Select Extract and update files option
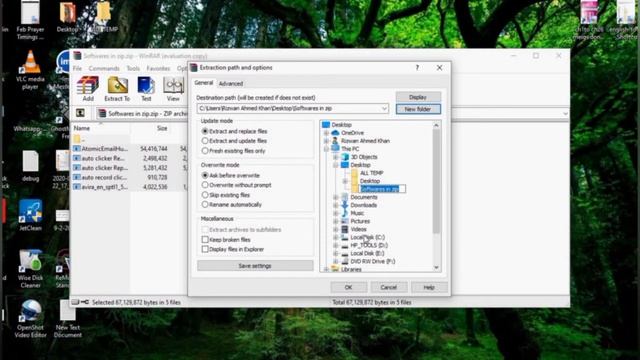Image resolution: width=640 pixels, height=360 pixels. pyautogui.click(x=234, y=141)
